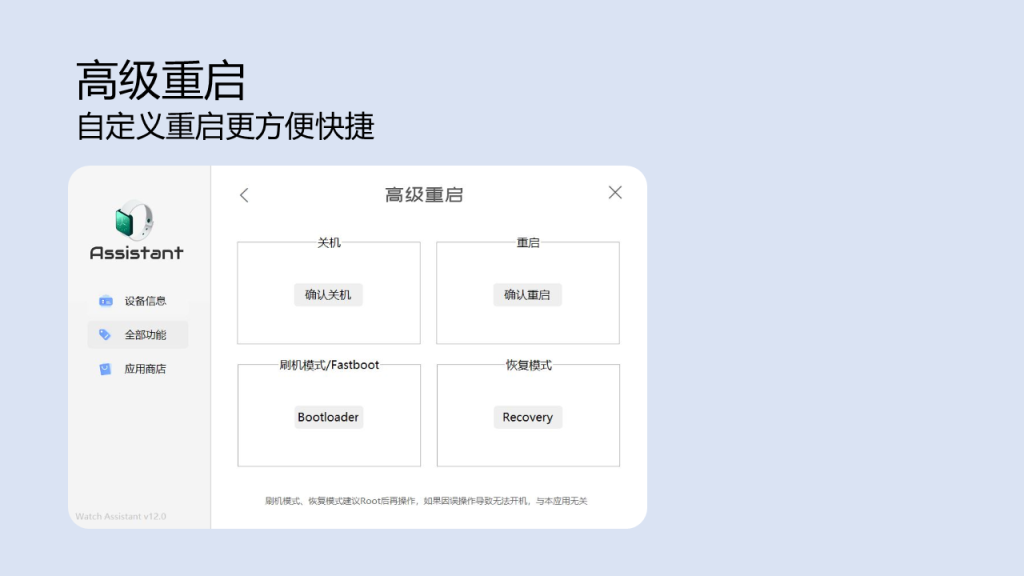1024x576 pixels.
Task: Click the 恢复模式 group label
Action: pos(528,365)
